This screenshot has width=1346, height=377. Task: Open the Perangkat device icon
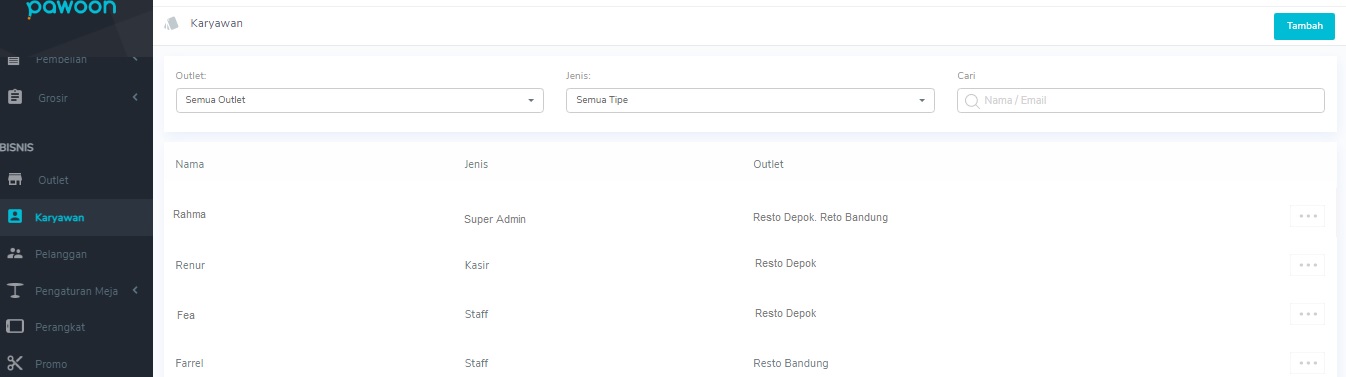pyautogui.click(x=14, y=327)
